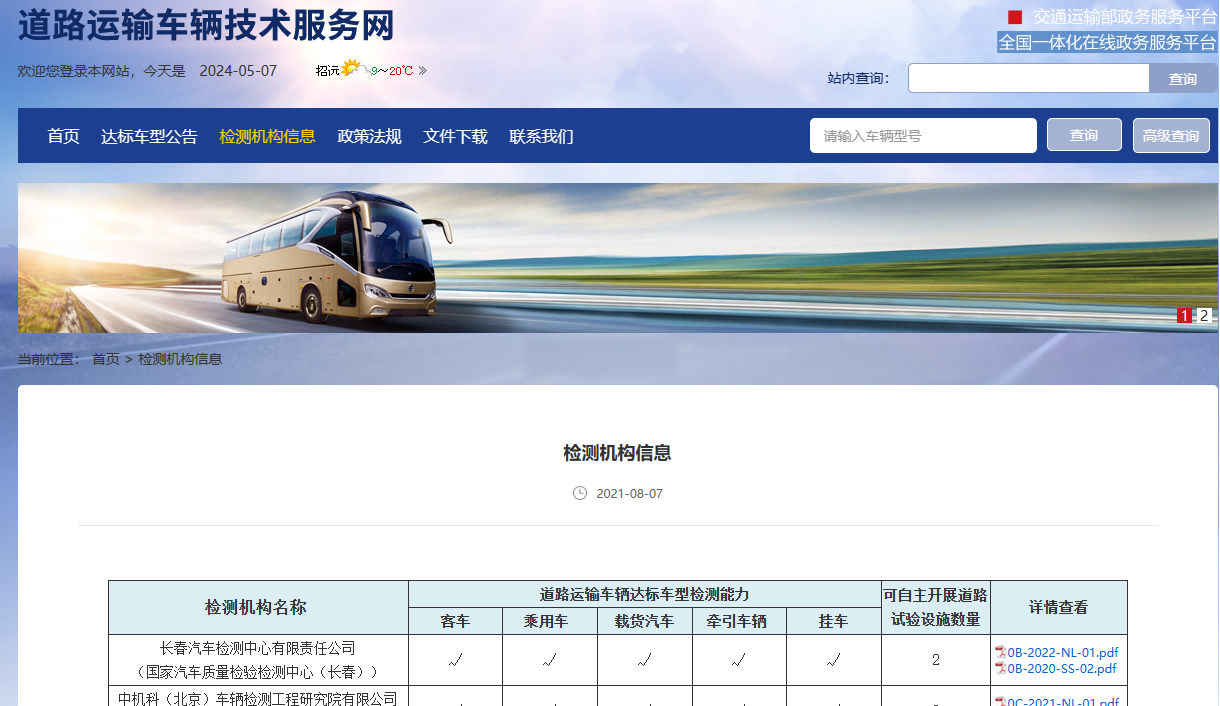This screenshot has height=706, width=1220.
Task: Open the PDF icon beside 0B-2022-NL-01.pdf
Action: tap(999, 651)
